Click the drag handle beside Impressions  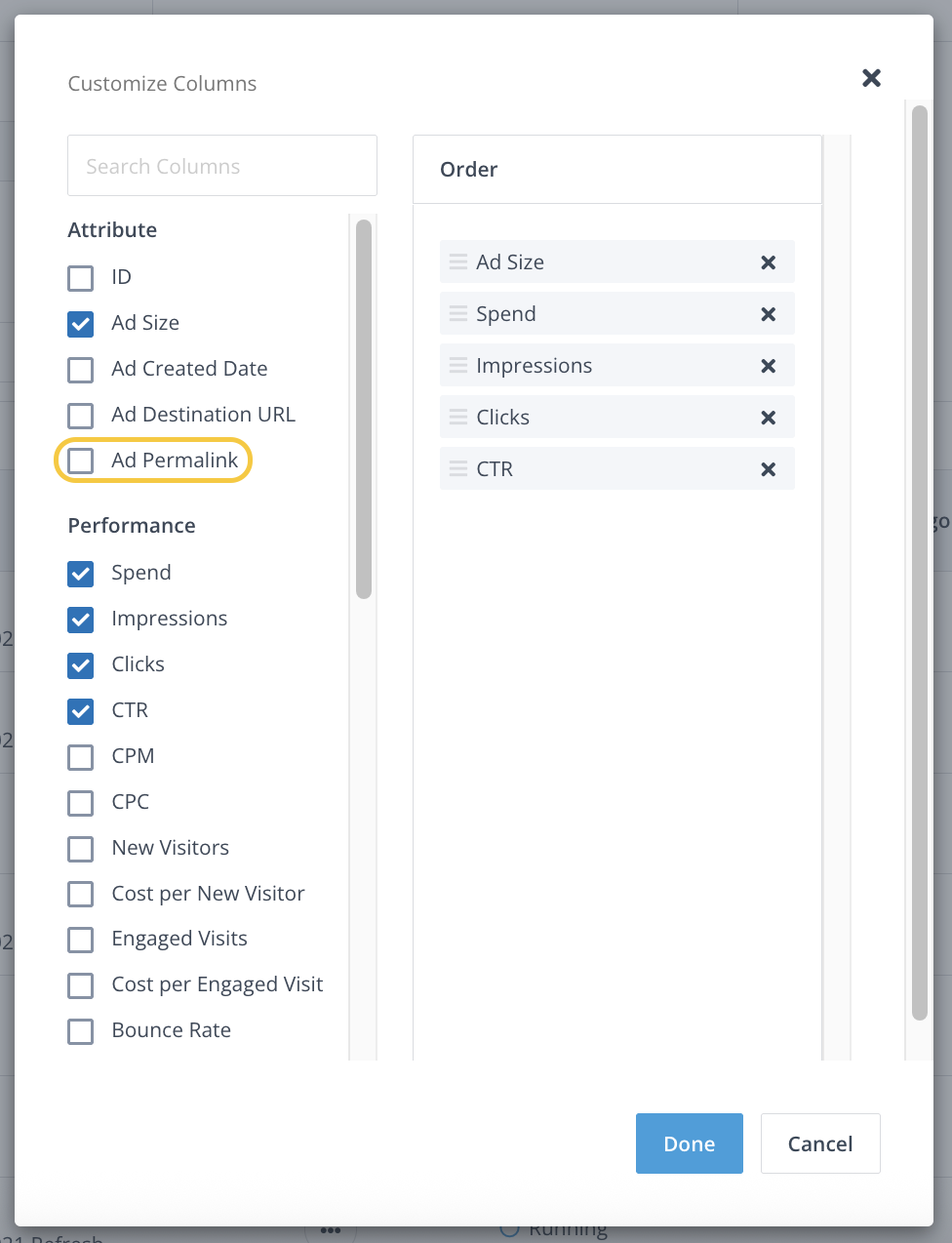point(457,365)
